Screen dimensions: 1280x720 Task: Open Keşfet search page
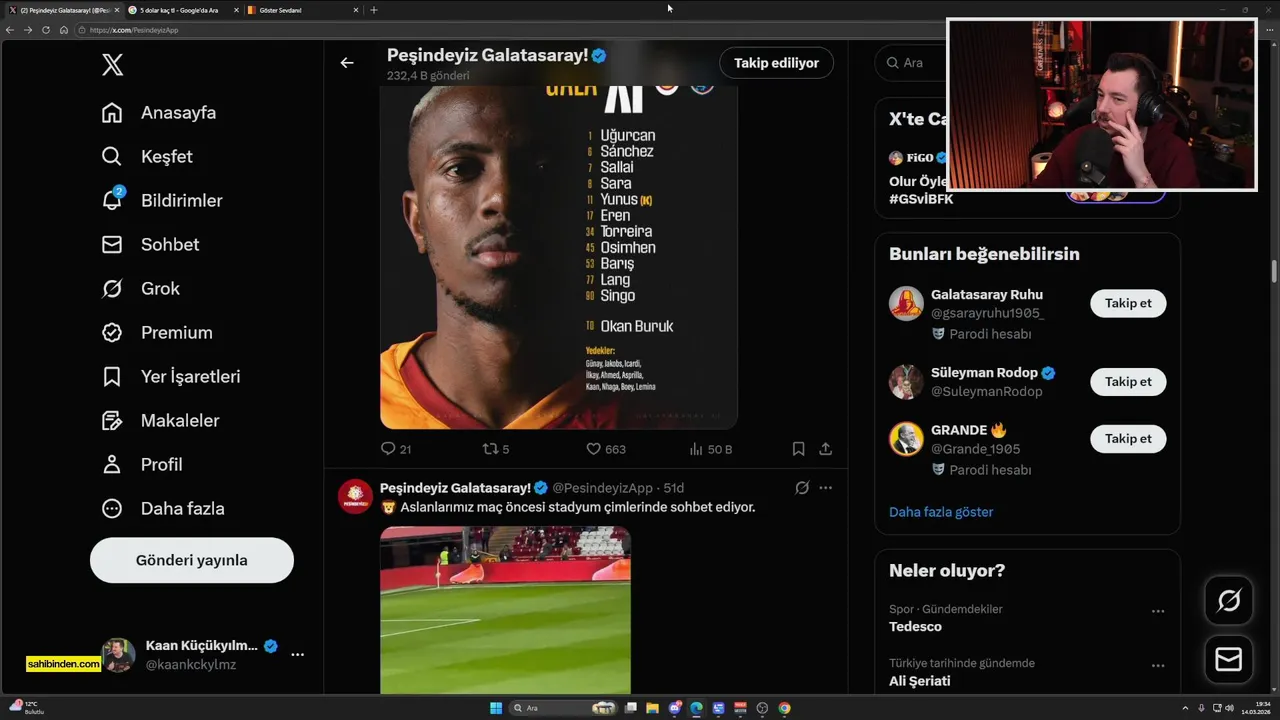click(147, 157)
